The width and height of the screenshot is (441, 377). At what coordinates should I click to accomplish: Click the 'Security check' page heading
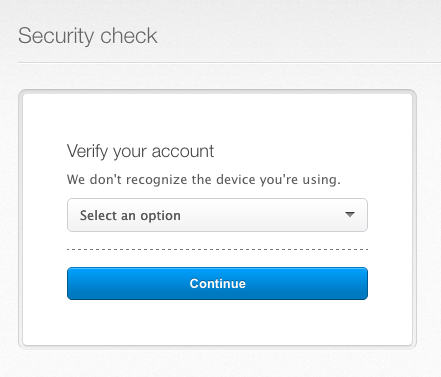pos(88,36)
